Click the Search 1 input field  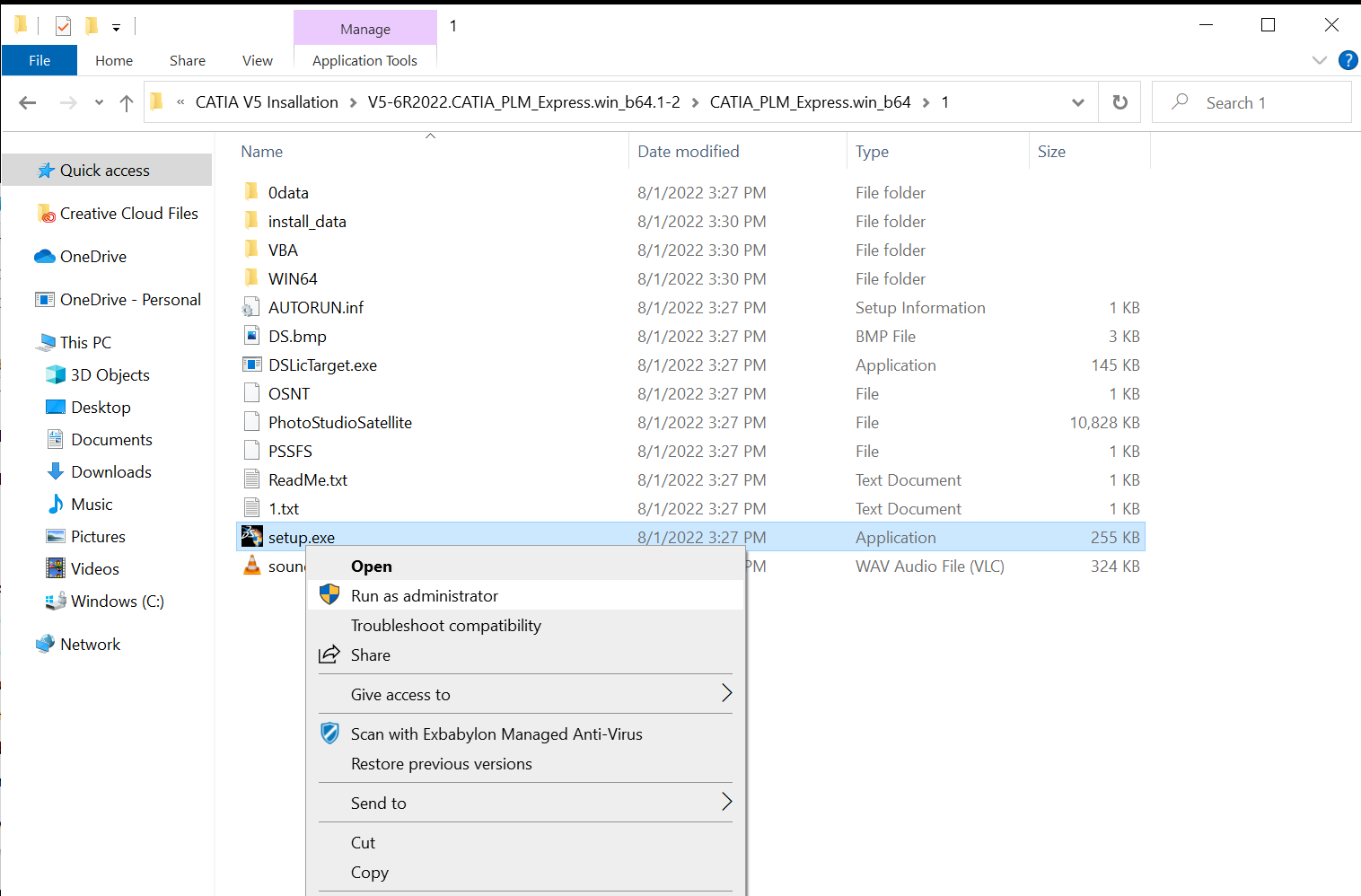pos(1251,102)
